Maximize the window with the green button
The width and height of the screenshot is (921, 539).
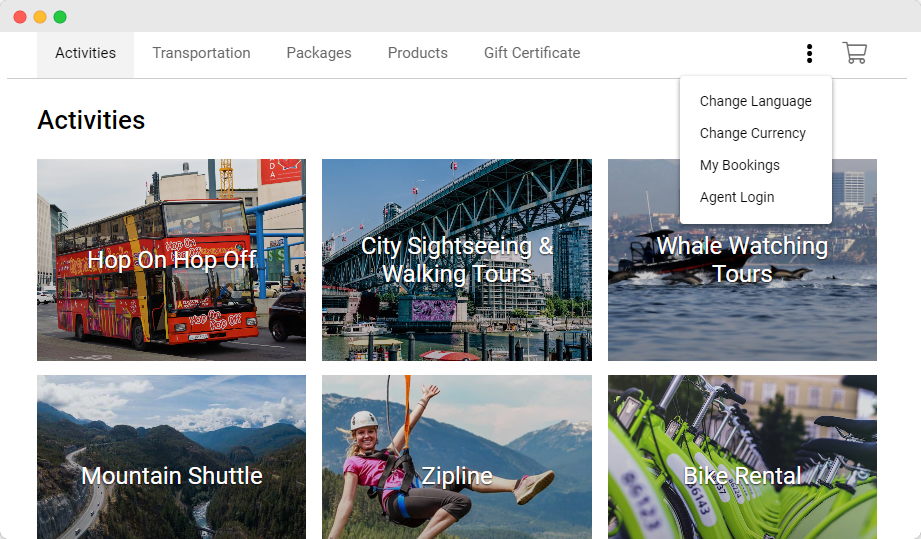point(60,17)
